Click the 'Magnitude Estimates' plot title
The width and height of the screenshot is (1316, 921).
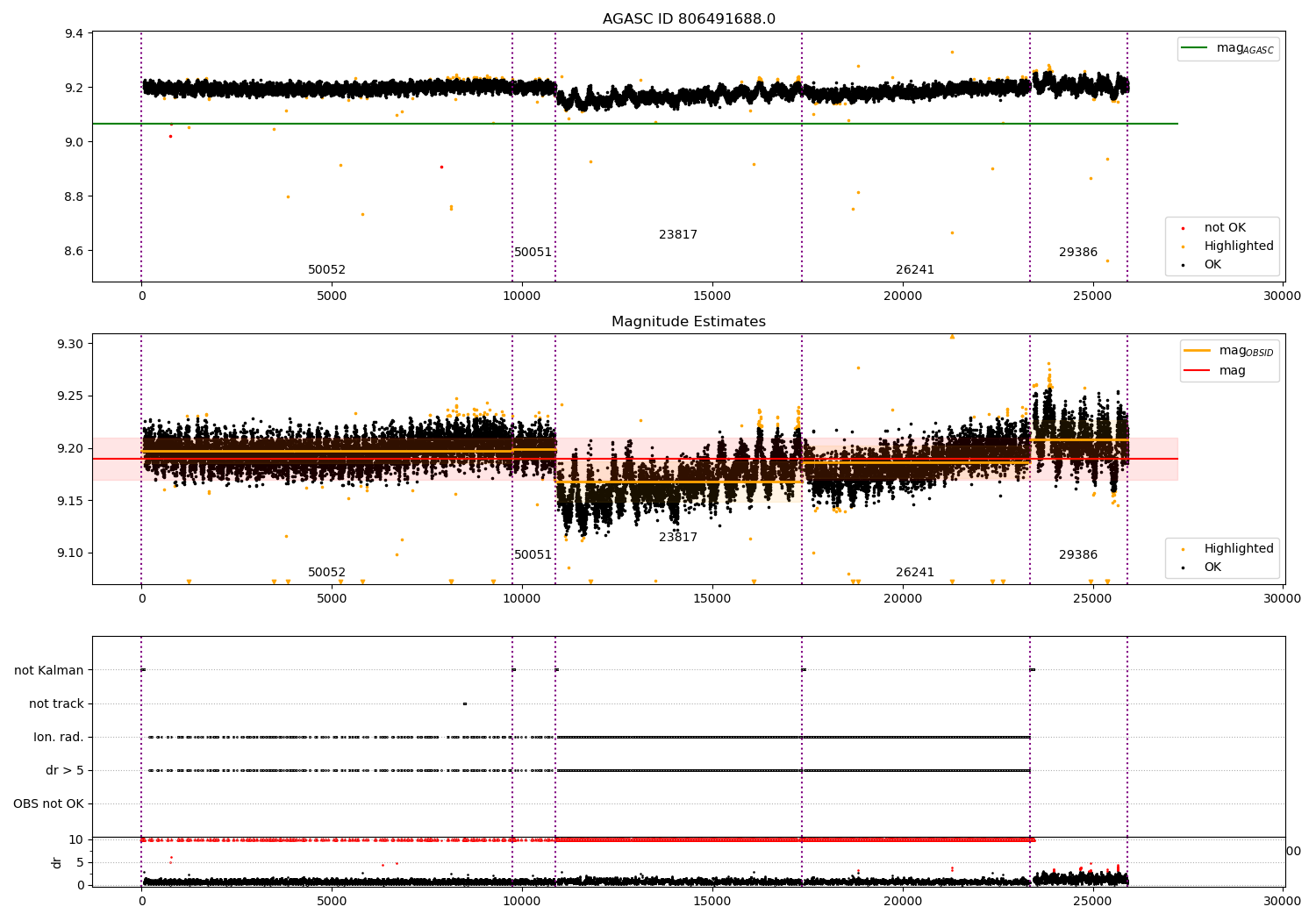(689, 322)
